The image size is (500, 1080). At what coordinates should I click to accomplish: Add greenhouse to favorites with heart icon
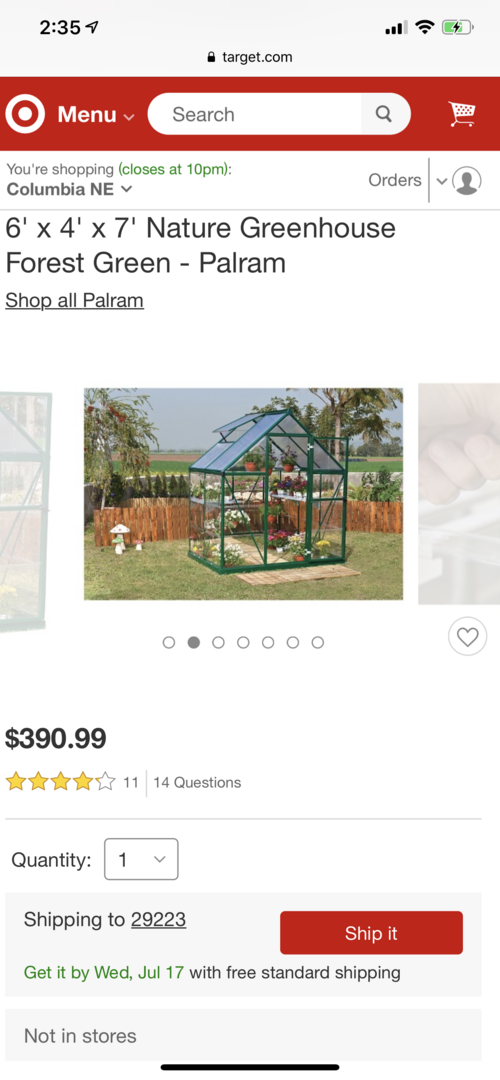468,636
